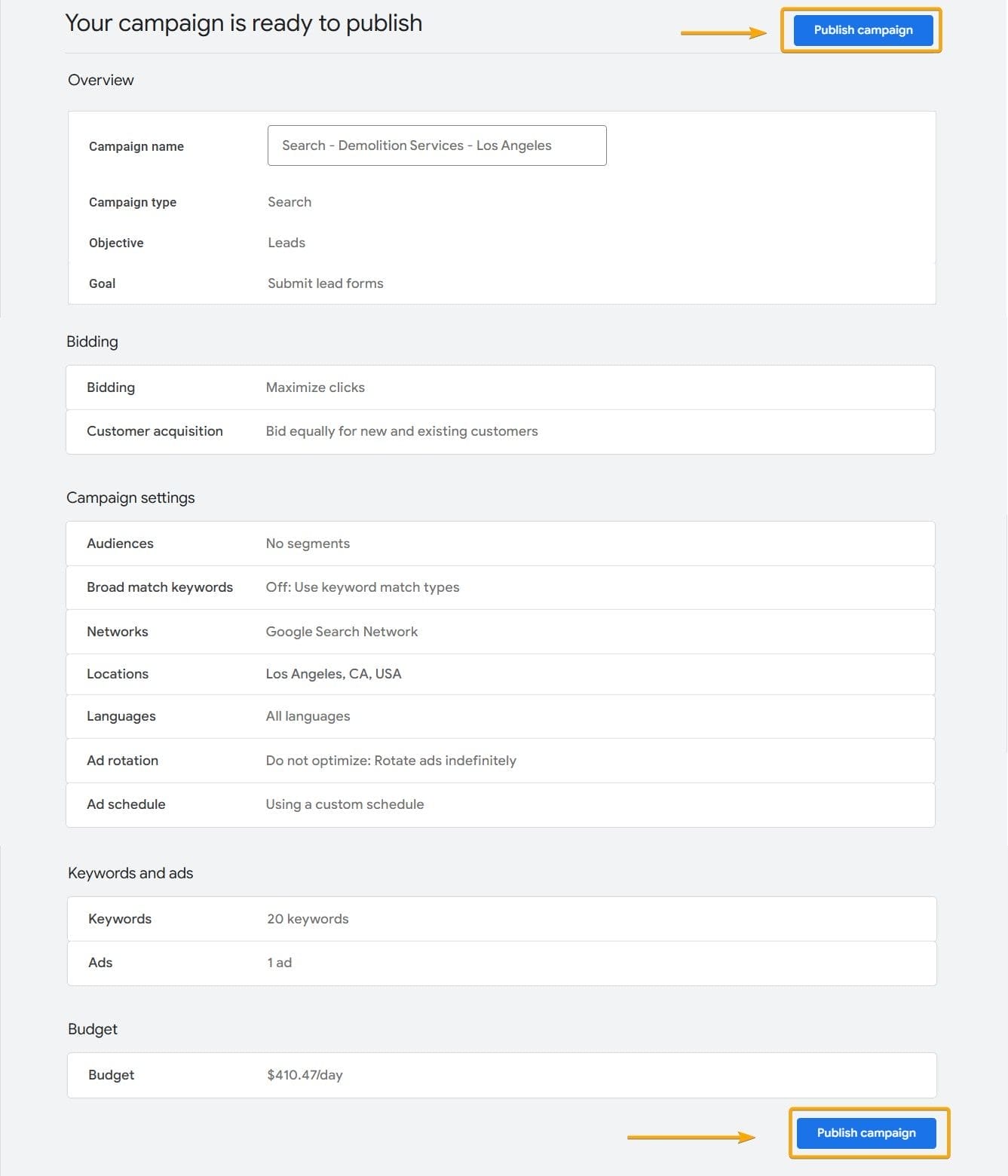Open the Locations row for Los Angeles
The image size is (1008, 1176).
pos(500,674)
